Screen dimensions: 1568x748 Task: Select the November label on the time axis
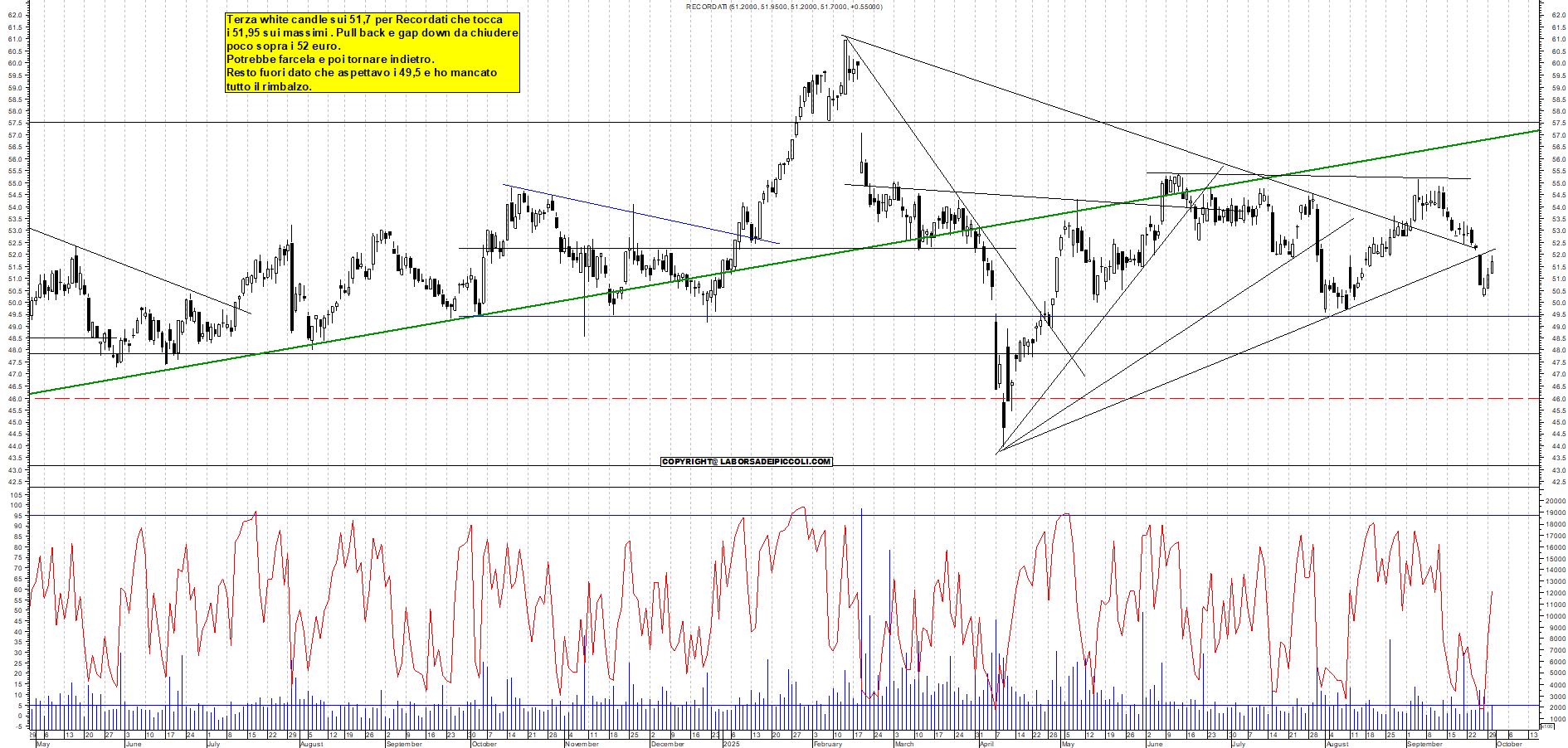(582, 744)
